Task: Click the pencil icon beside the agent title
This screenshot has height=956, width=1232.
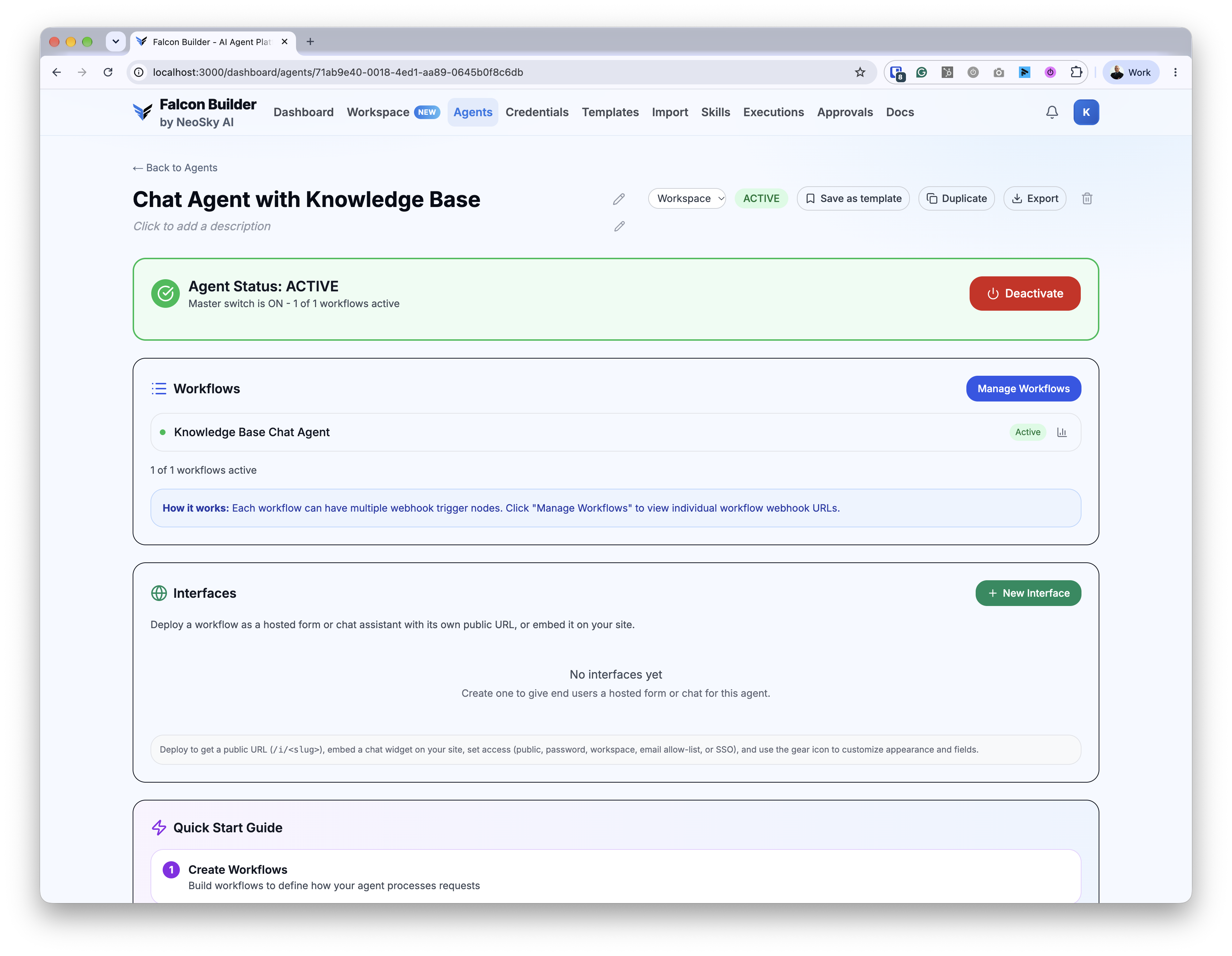Action: point(619,199)
